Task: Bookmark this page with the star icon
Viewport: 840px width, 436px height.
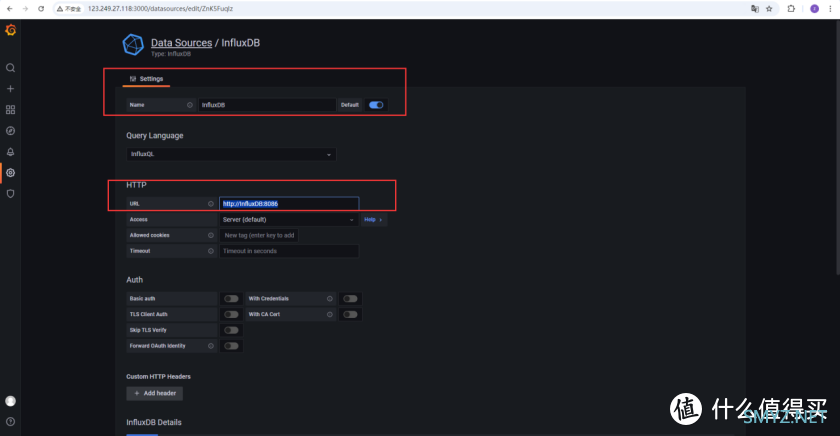Action: (769, 9)
